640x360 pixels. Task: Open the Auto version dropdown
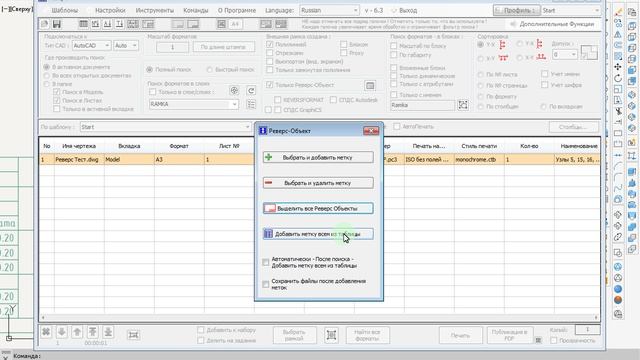[x=125, y=46]
